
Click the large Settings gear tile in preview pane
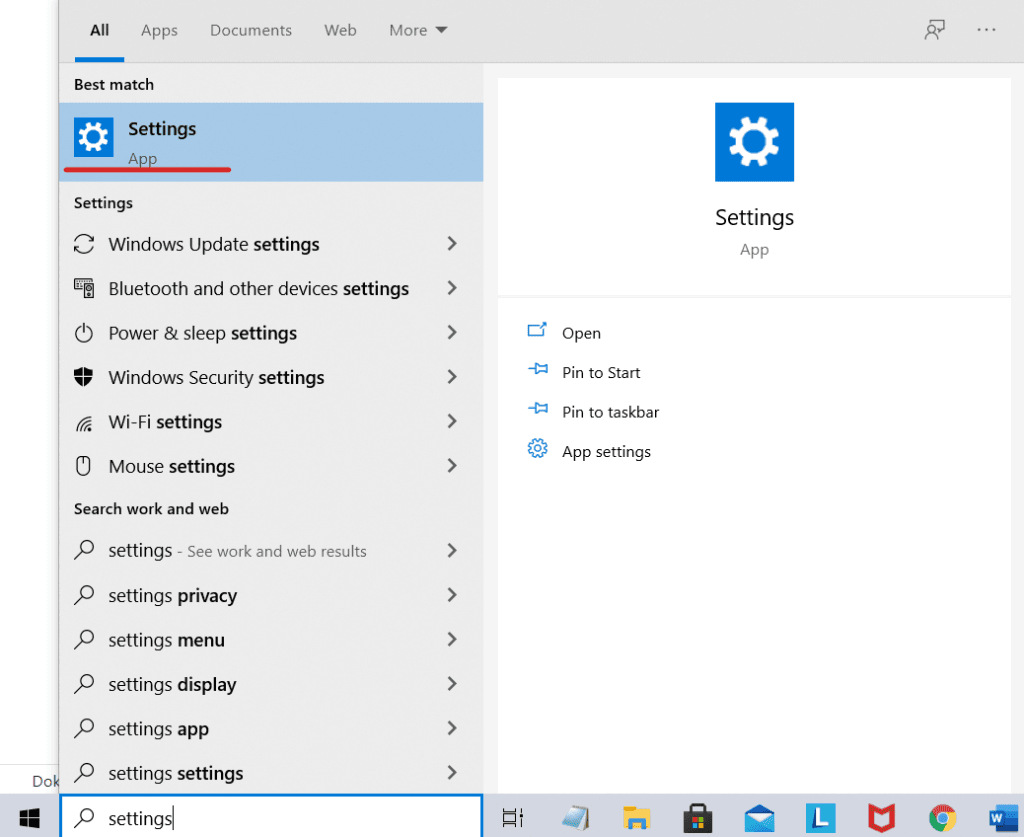coord(754,142)
